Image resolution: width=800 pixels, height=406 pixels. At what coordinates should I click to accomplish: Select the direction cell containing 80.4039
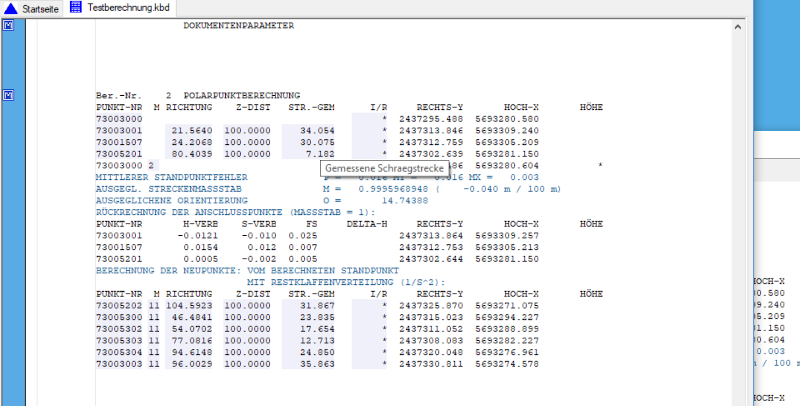pyautogui.click(x=191, y=154)
